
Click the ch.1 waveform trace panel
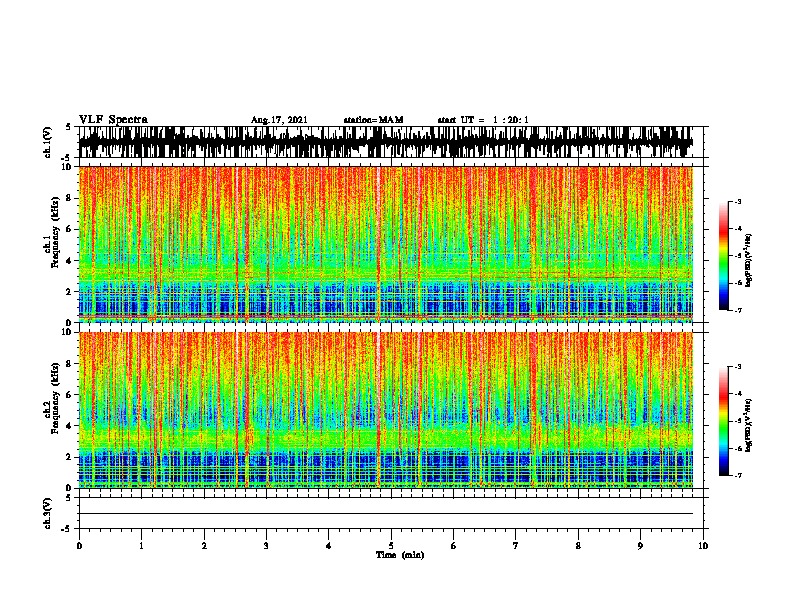tap(386, 142)
